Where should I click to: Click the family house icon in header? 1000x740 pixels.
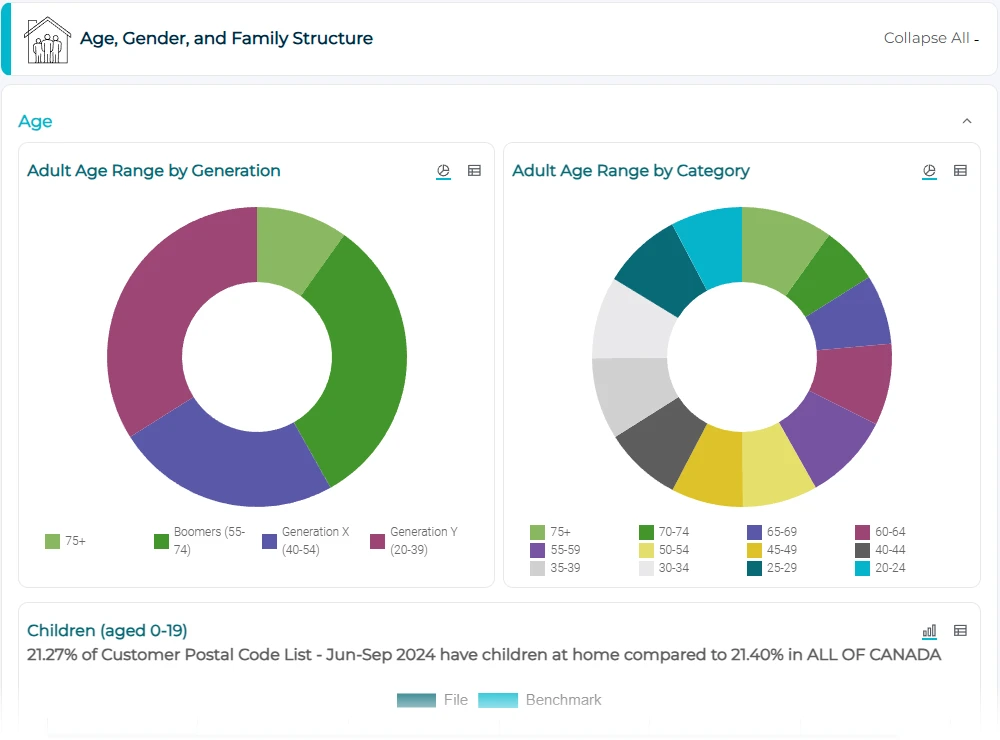(x=47, y=40)
